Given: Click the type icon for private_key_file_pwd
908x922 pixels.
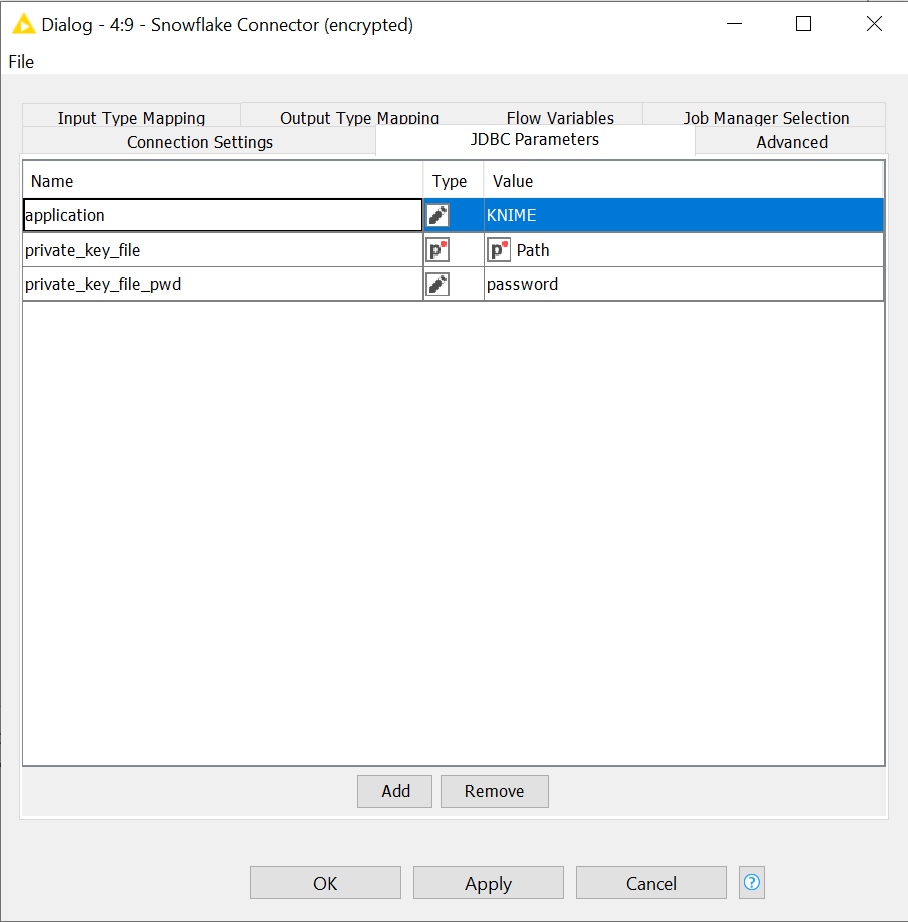Looking at the screenshot, I should (438, 285).
